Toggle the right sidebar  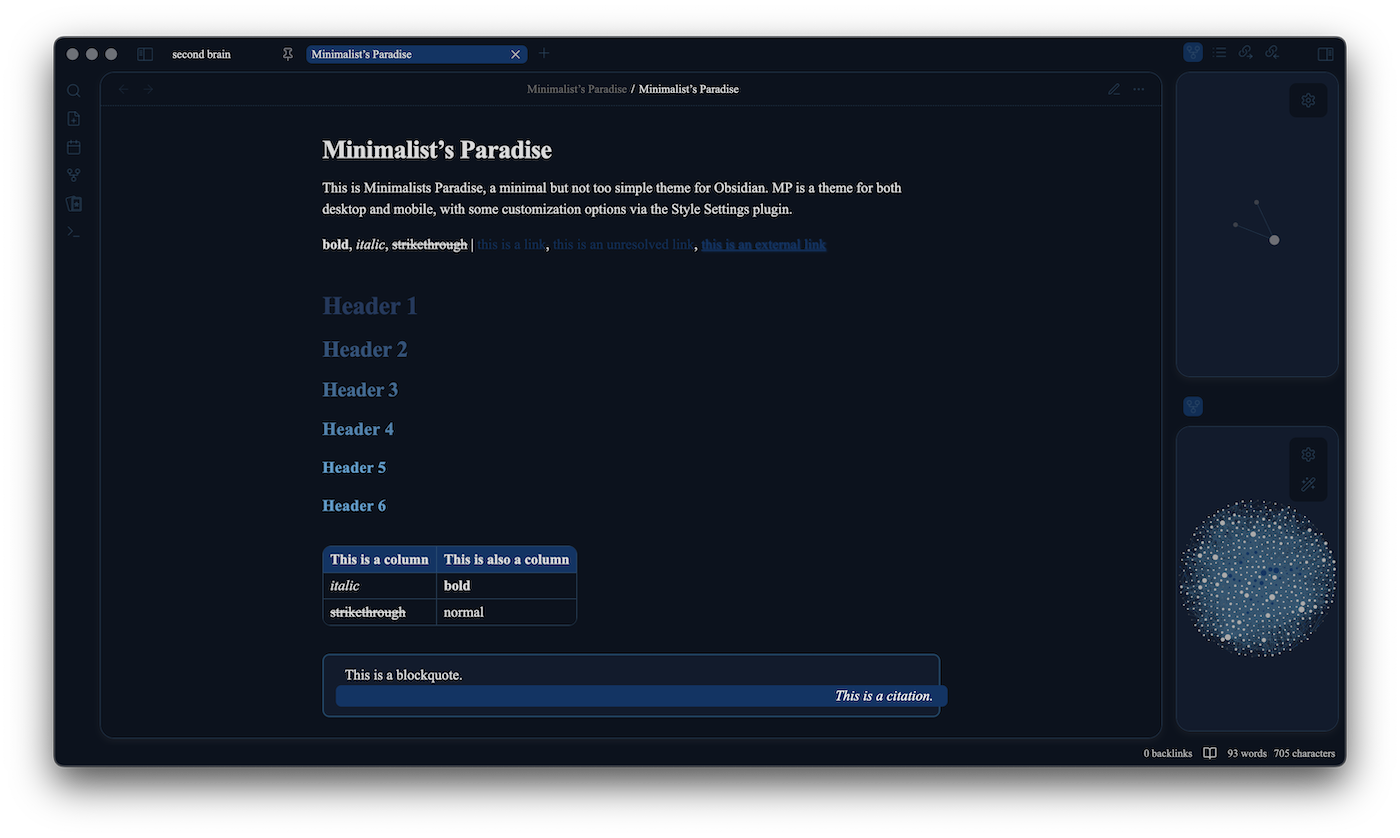(1326, 54)
